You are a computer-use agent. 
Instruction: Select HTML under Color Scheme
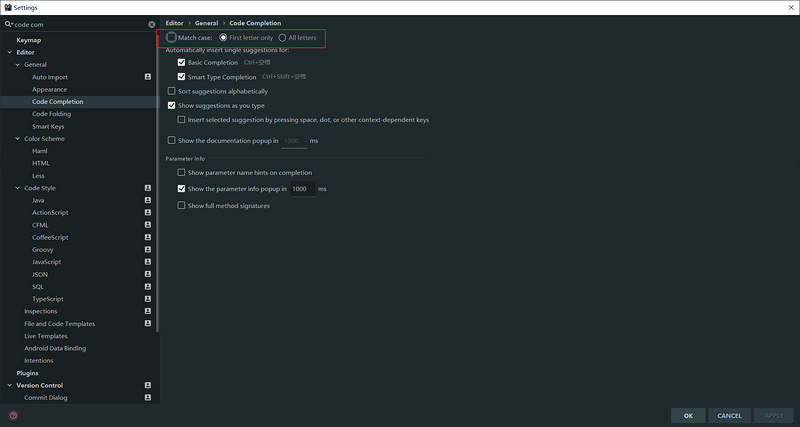pyautogui.click(x=41, y=163)
